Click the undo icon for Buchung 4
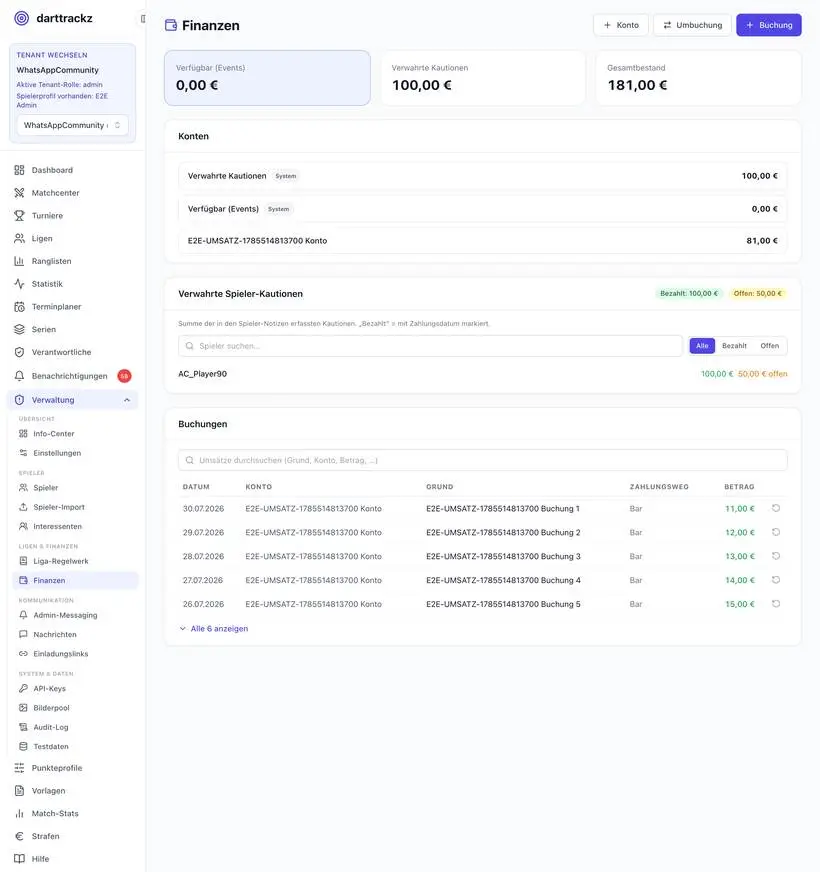 pos(776,580)
